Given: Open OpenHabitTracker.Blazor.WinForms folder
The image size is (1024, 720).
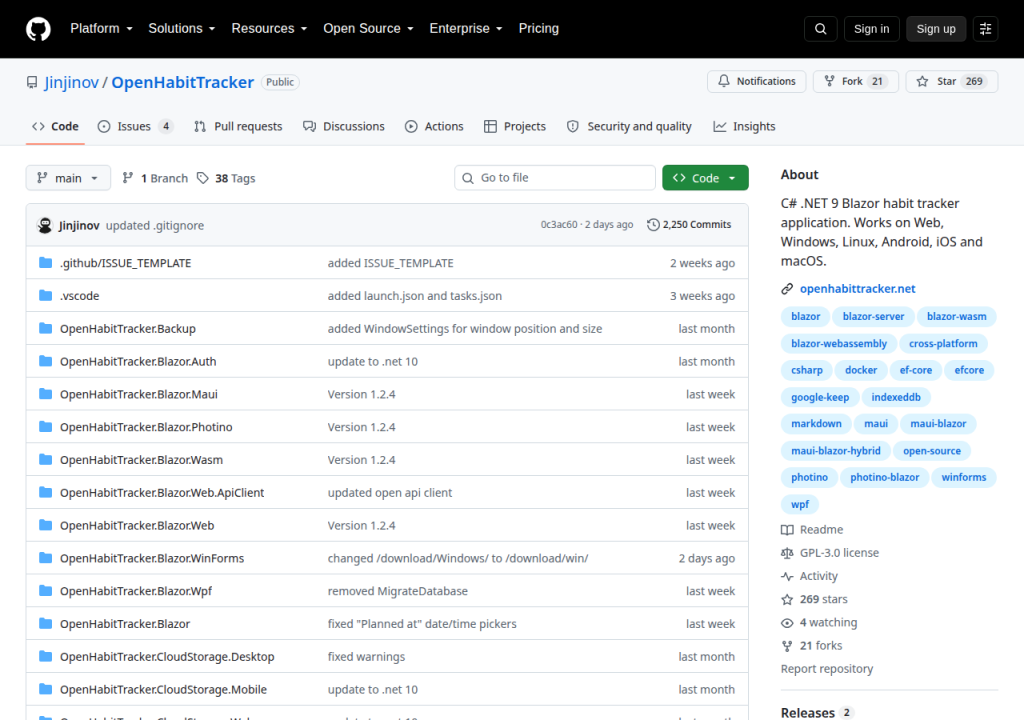Looking at the screenshot, I should click(152, 558).
